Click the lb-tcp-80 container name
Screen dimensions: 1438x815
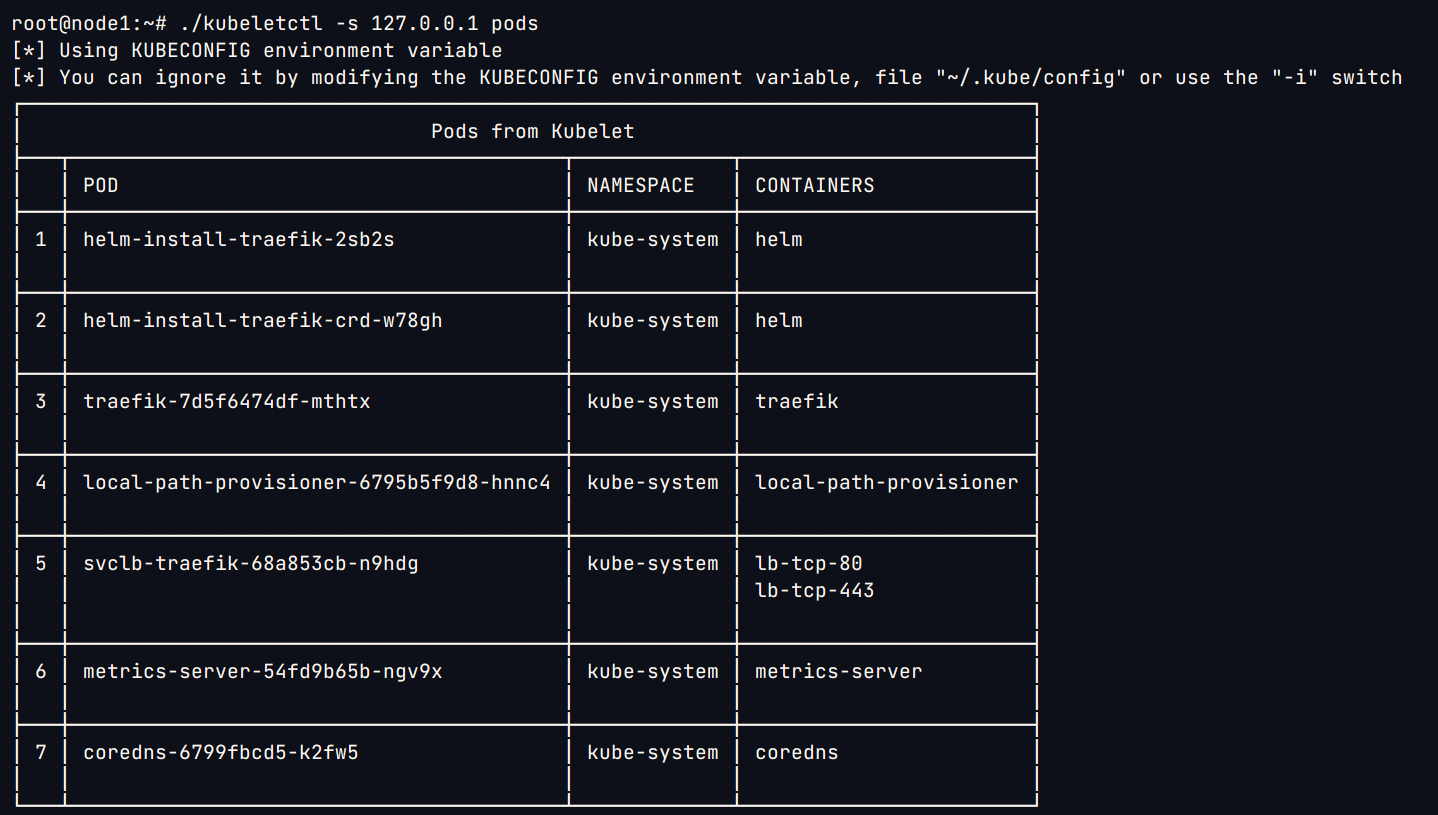coord(808,563)
